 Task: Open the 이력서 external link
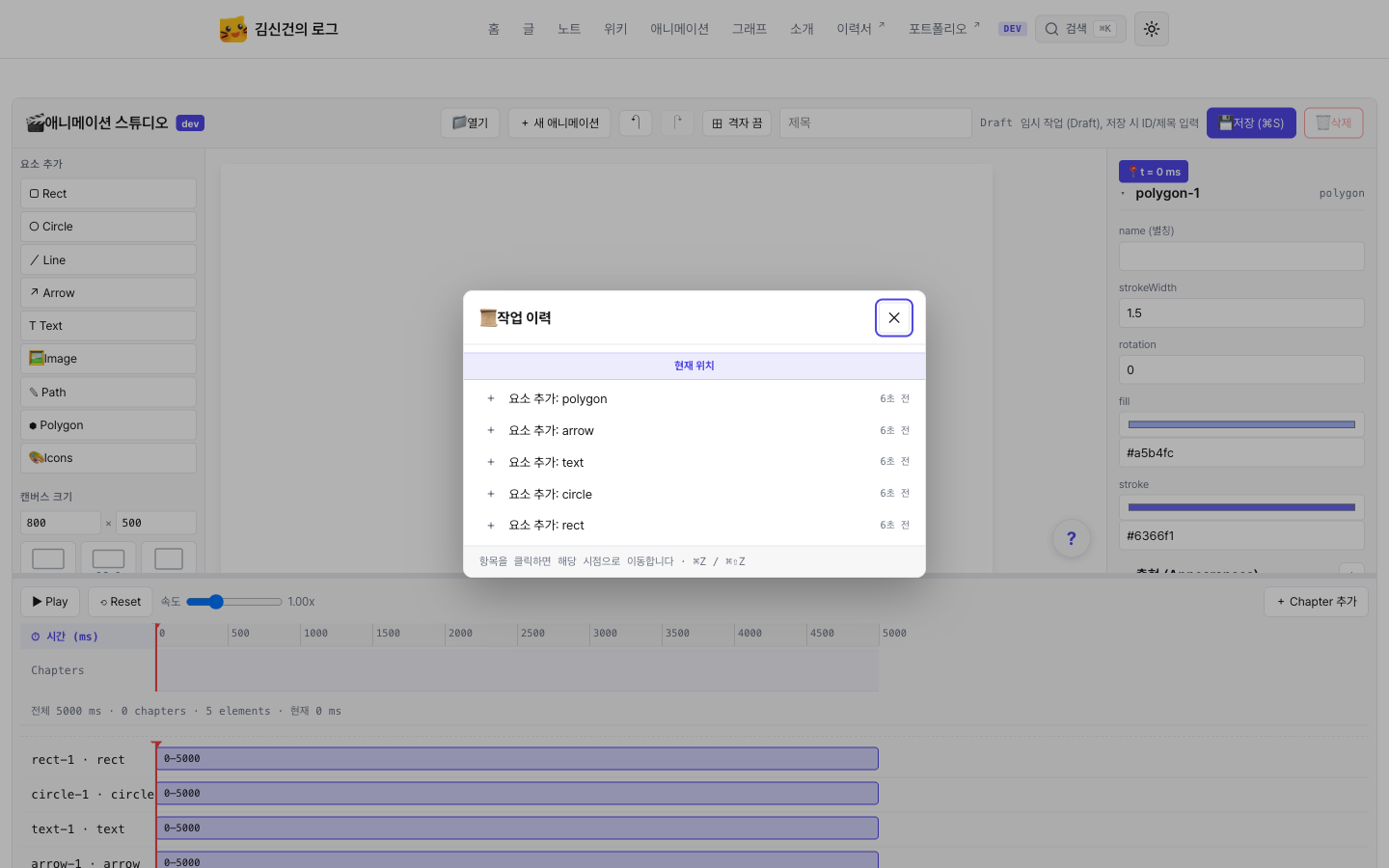(x=860, y=29)
